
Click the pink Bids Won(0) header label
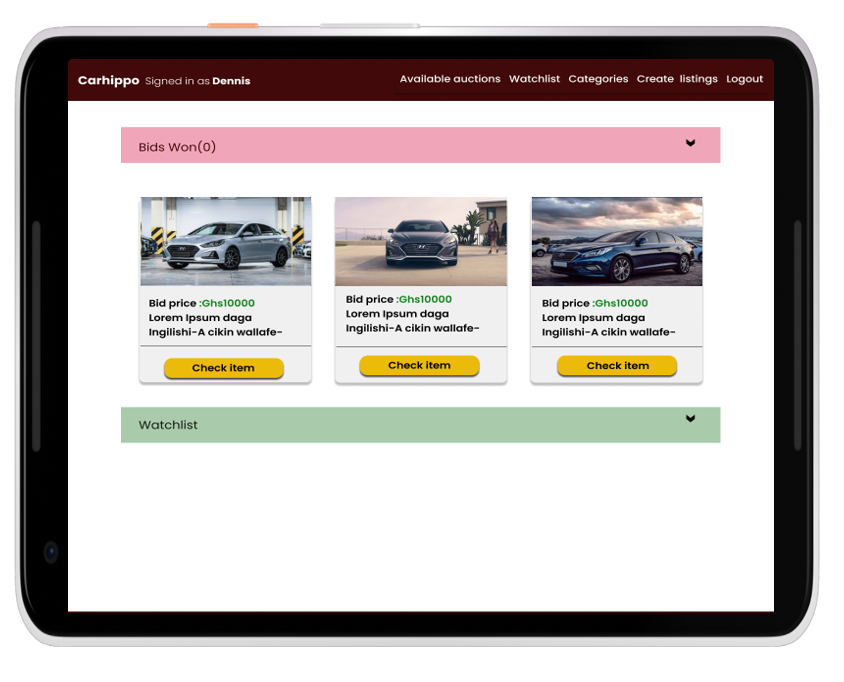177,147
